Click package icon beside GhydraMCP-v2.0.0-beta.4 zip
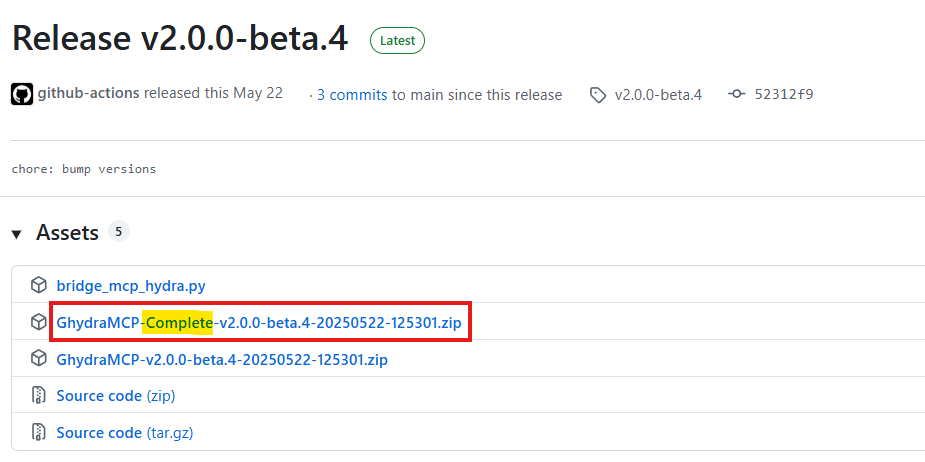Screen dimensions: 925x462 [x=39, y=359]
